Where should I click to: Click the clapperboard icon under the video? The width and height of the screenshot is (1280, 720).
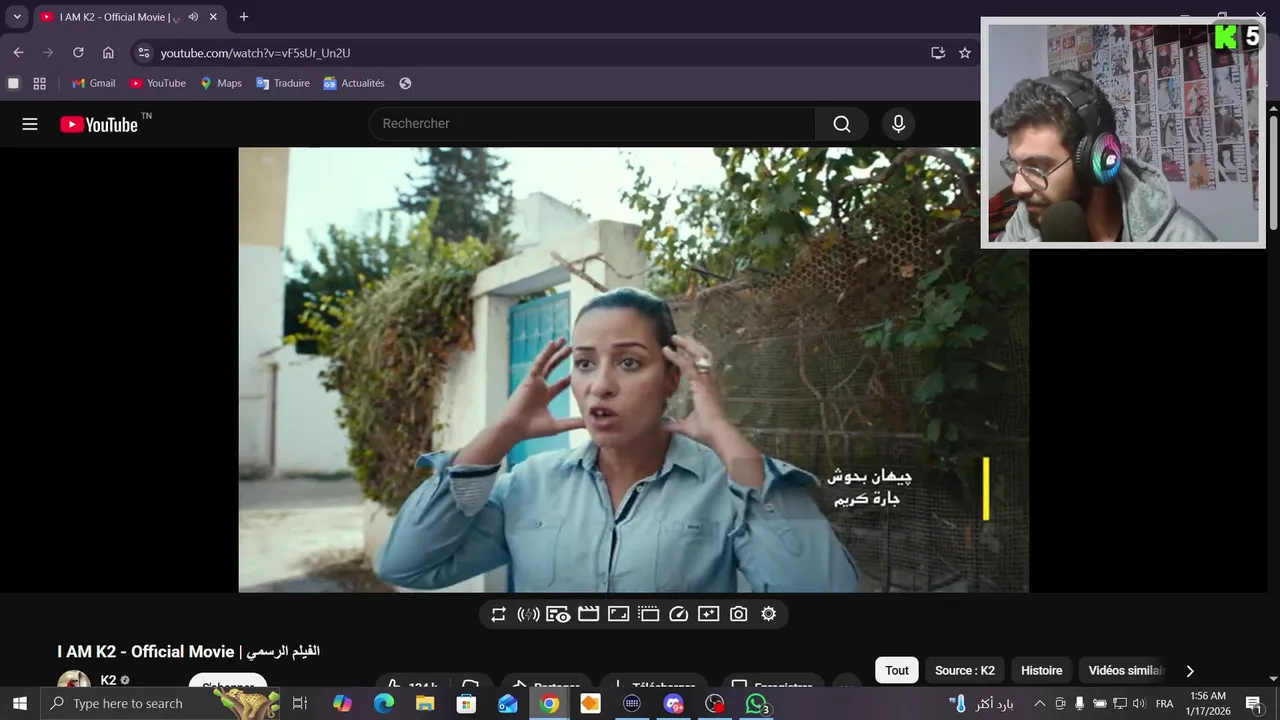tap(588, 614)
